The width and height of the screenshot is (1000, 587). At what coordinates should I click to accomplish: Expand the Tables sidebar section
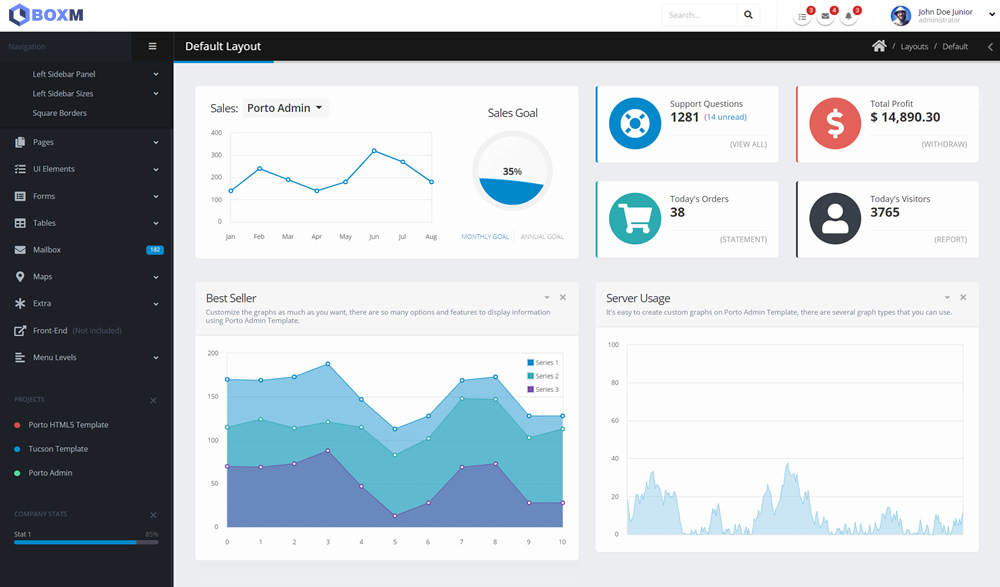tap(86, 223)
